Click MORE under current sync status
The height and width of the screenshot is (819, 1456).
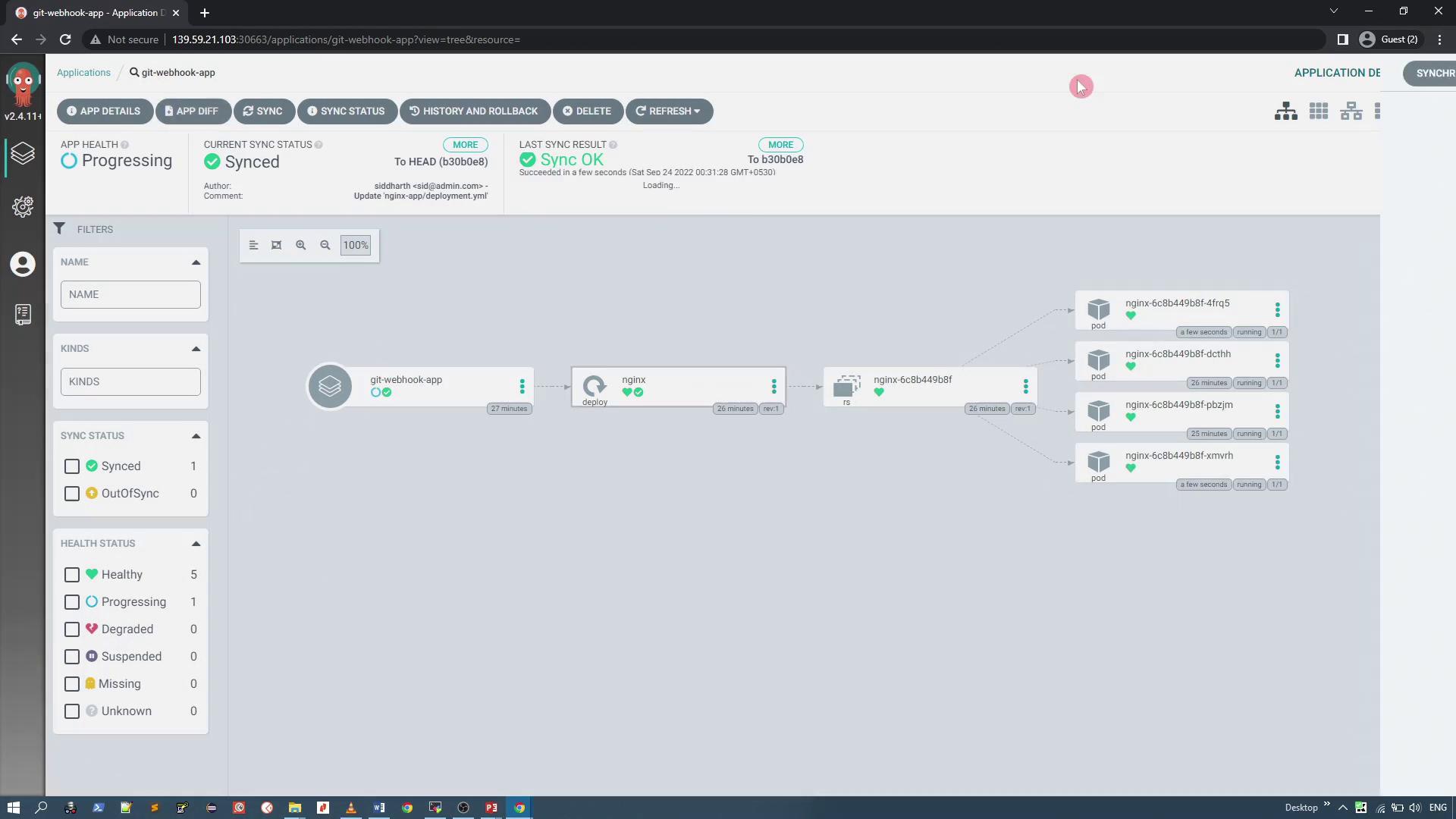click(x=465, y=145)
